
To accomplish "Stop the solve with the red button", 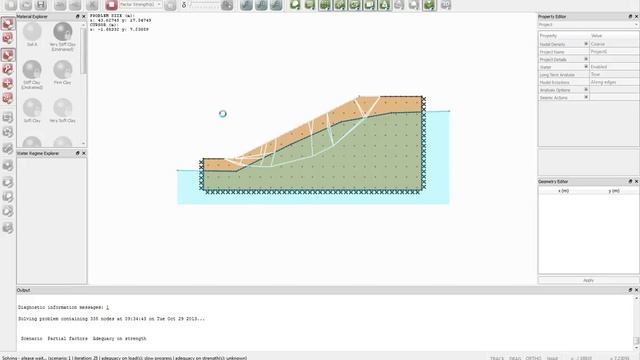I will (x=111, y=4).
